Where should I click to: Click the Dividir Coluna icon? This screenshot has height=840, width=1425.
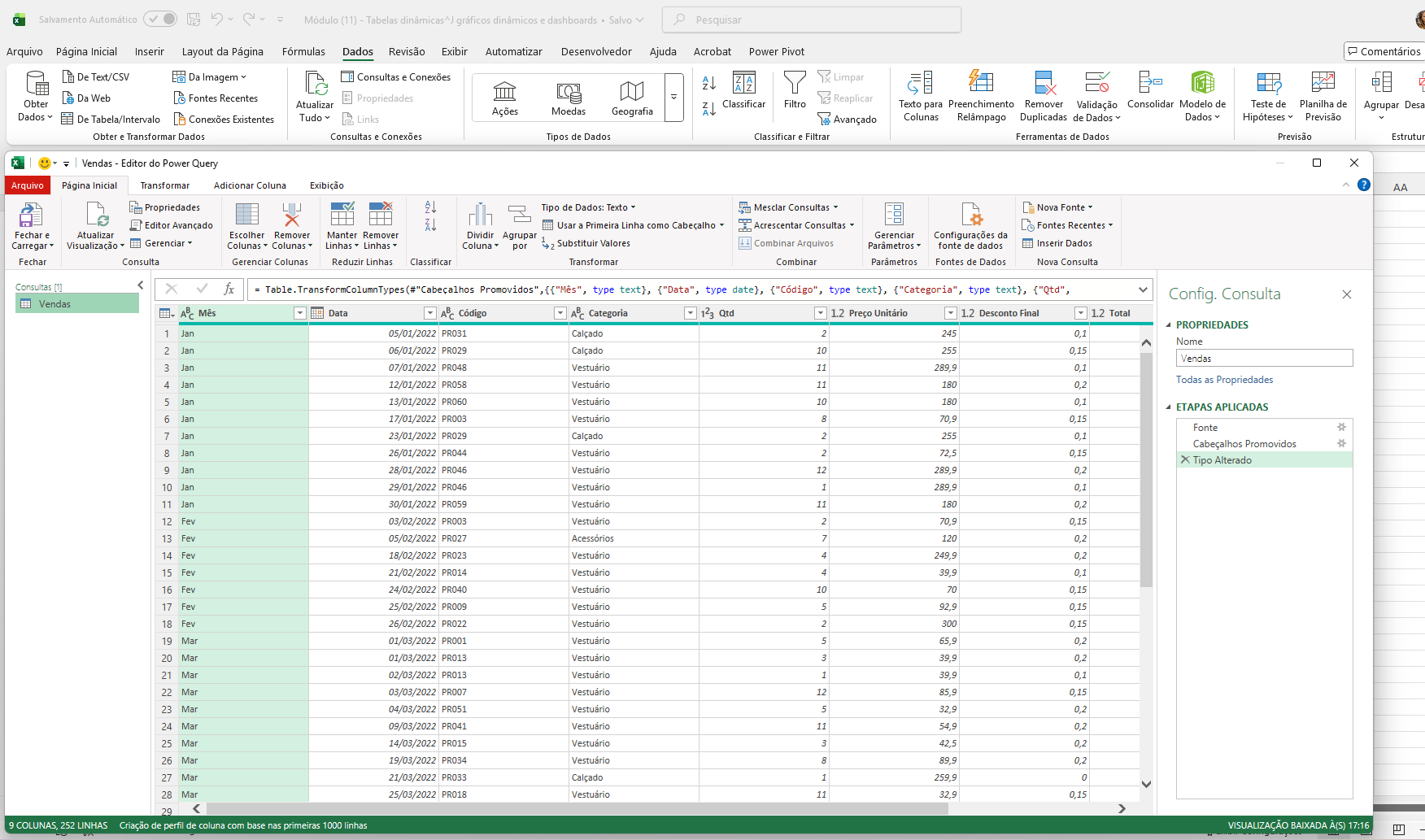click(480, 215)
